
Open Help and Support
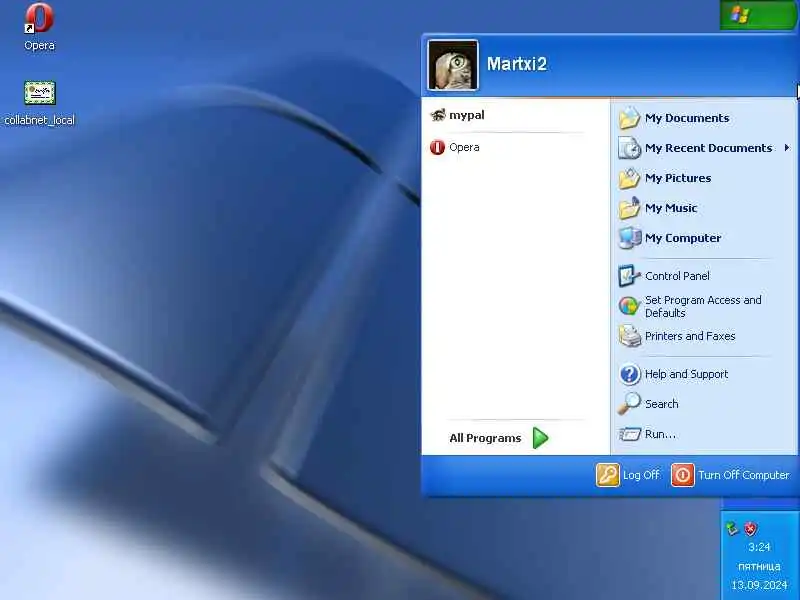(x=704, y=374)
